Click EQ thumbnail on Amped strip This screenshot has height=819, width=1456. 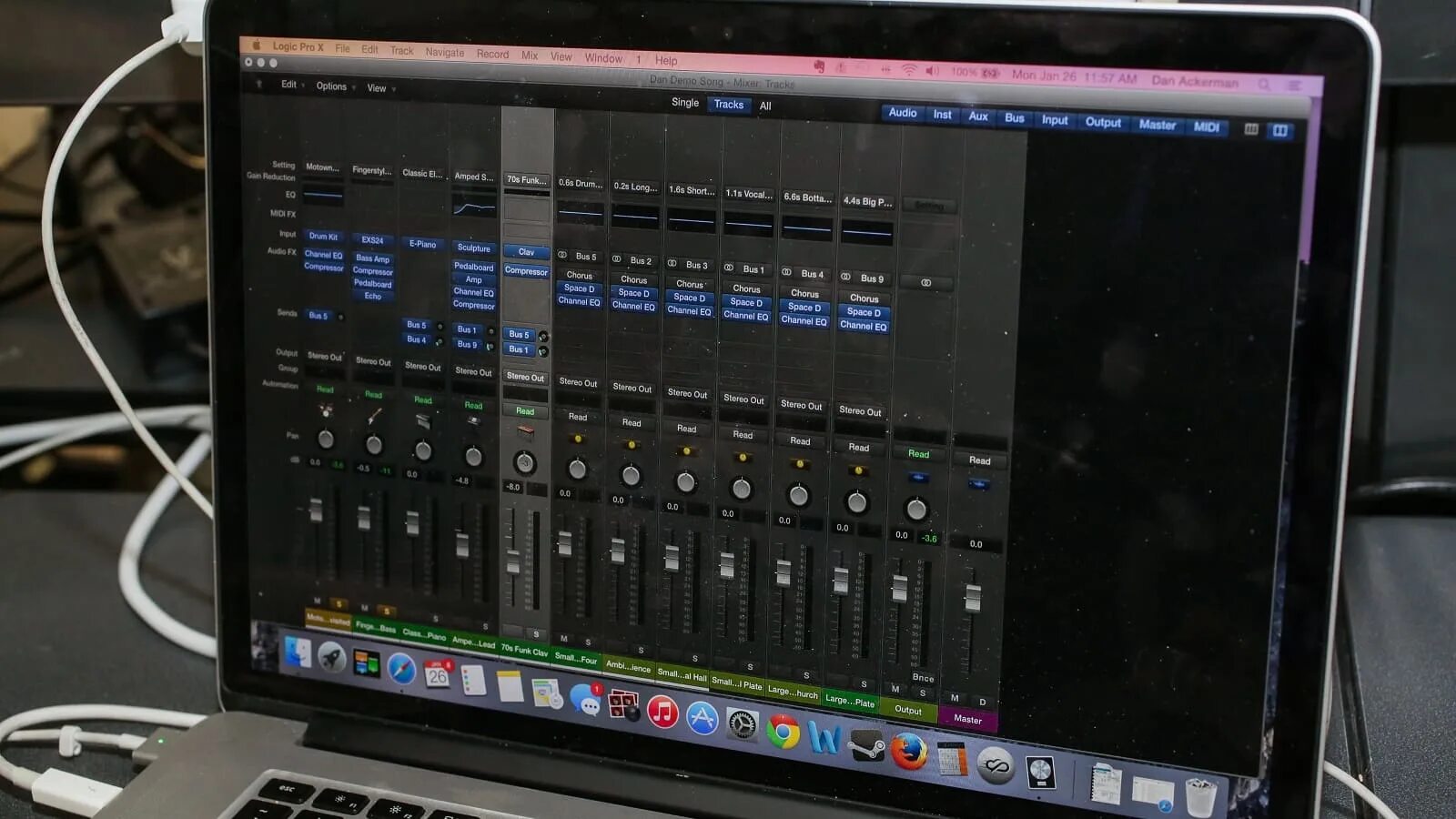tap(473, 207)
